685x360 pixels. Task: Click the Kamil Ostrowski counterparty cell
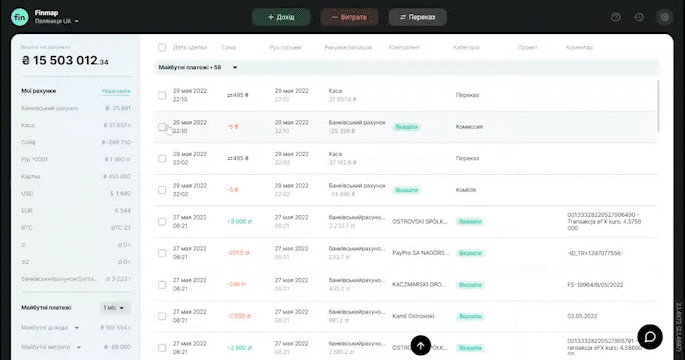point(413,316)
